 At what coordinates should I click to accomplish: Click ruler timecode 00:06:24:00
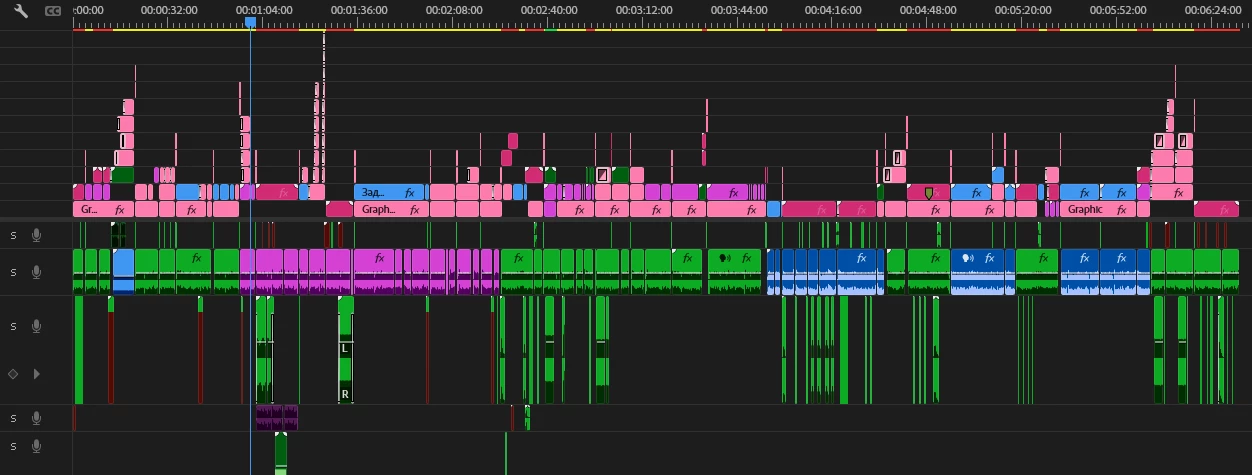pyautogui.click(x=1213, y=10)
